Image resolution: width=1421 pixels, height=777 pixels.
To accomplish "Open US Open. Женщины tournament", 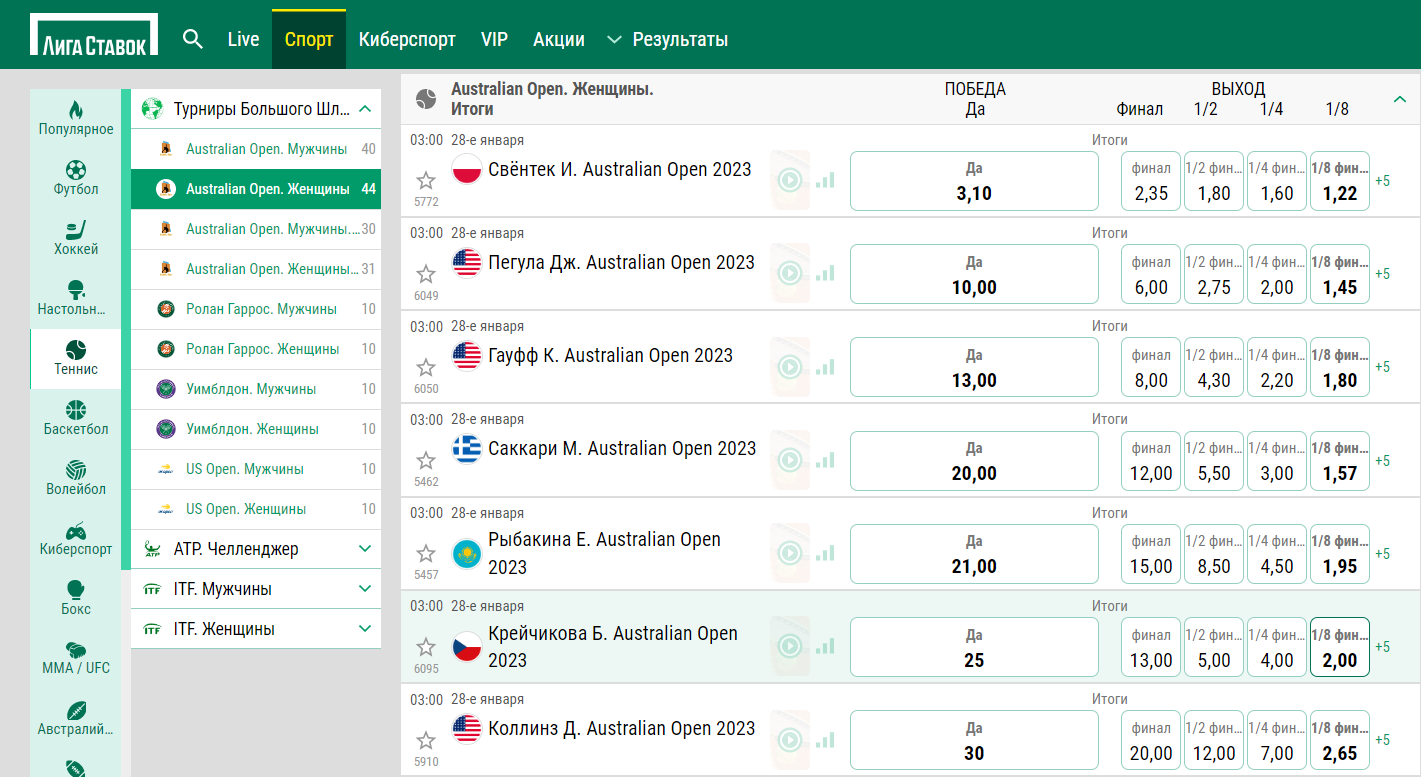I will pos(256,509).
